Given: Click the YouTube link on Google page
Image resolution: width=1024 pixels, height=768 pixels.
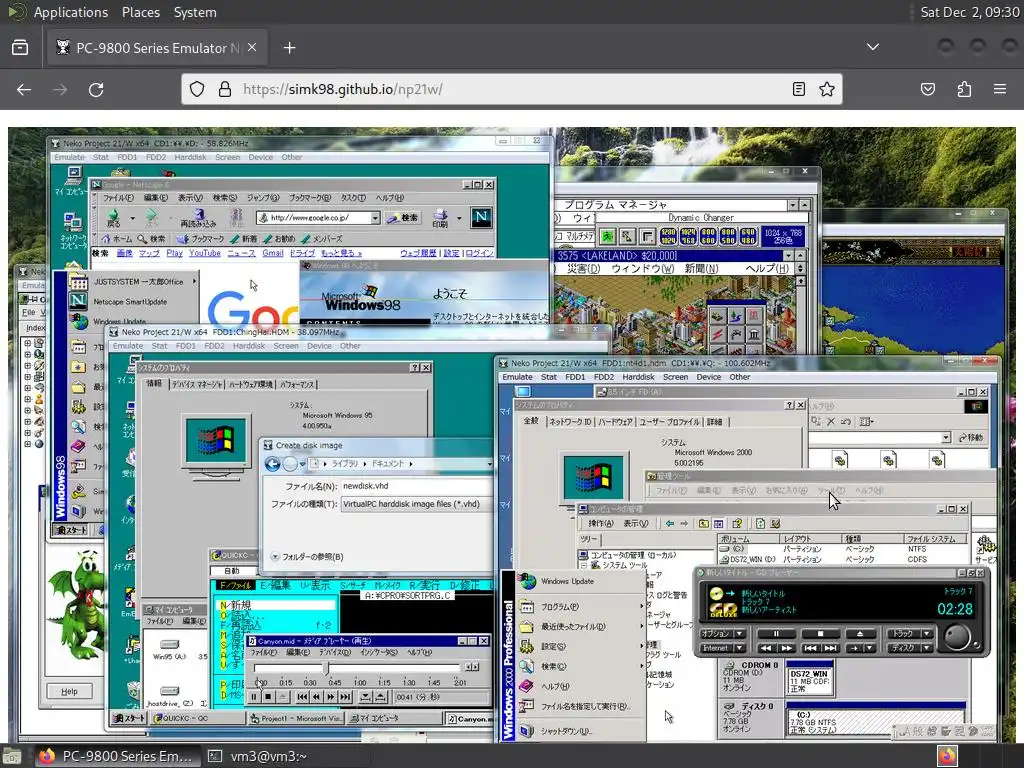Looking at the screenshot, I should tap(204, 253).
